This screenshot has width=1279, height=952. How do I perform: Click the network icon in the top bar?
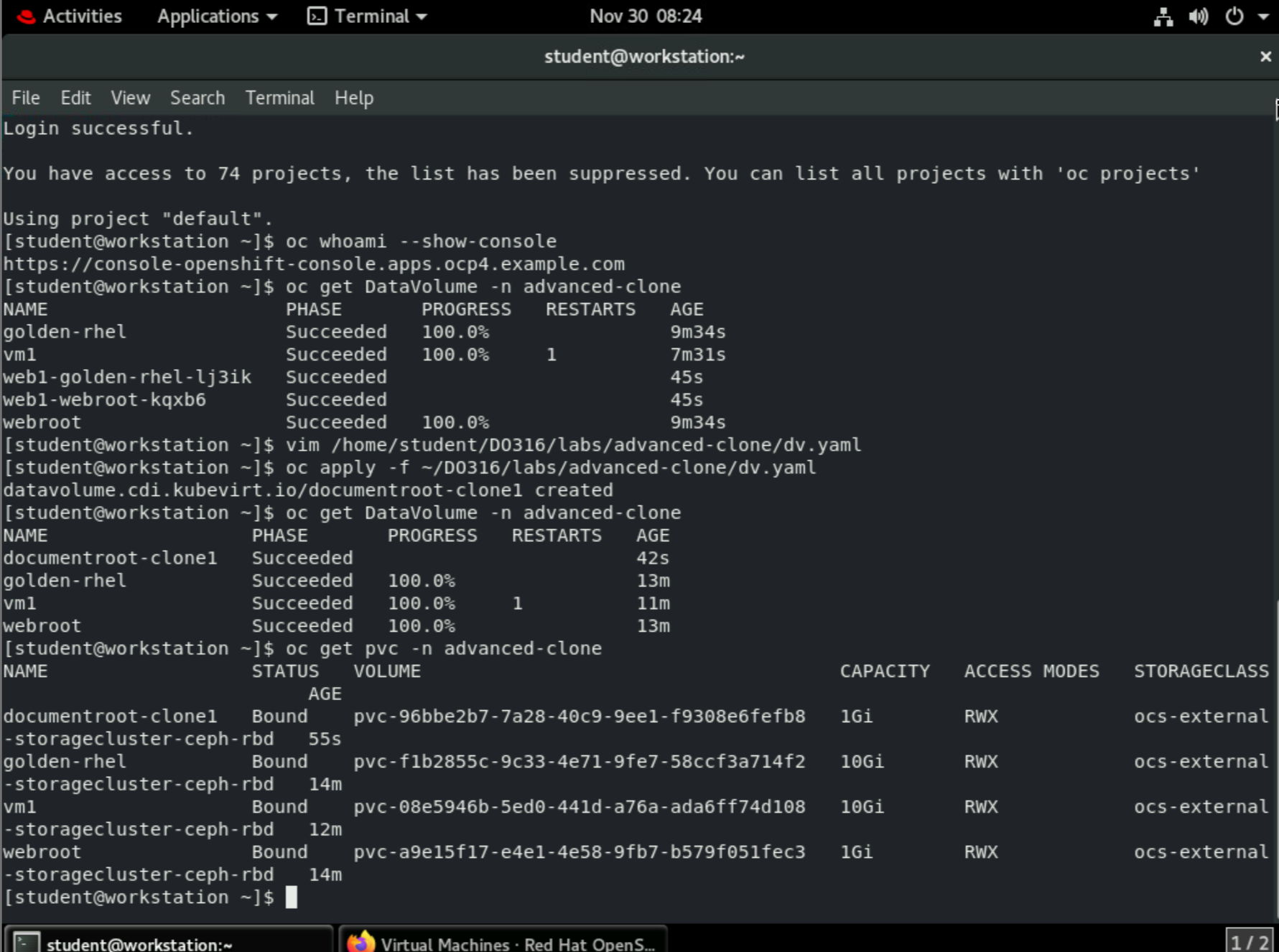[x=1163, y=17]
